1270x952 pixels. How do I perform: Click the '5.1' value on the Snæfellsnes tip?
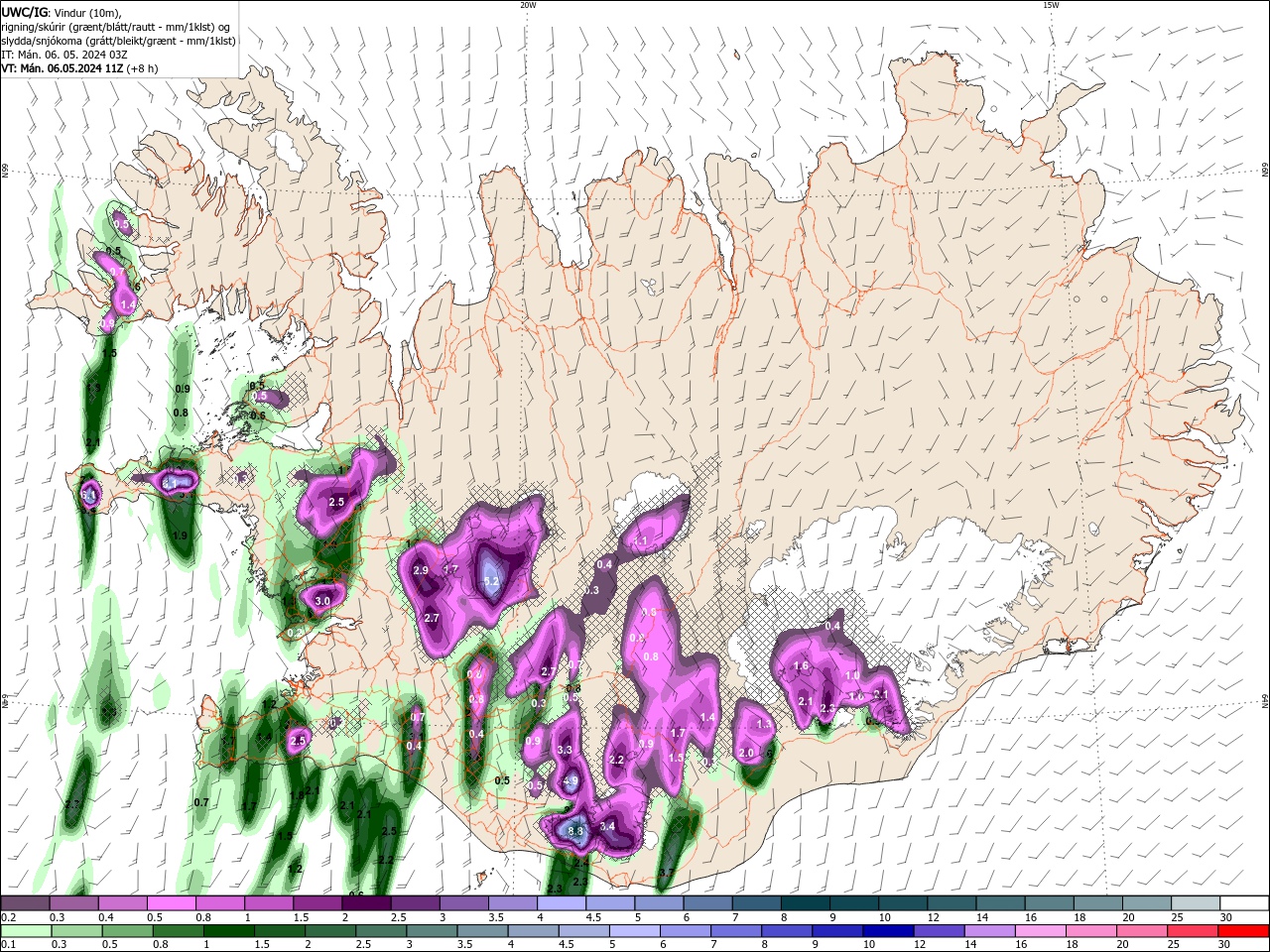[88, 494]
